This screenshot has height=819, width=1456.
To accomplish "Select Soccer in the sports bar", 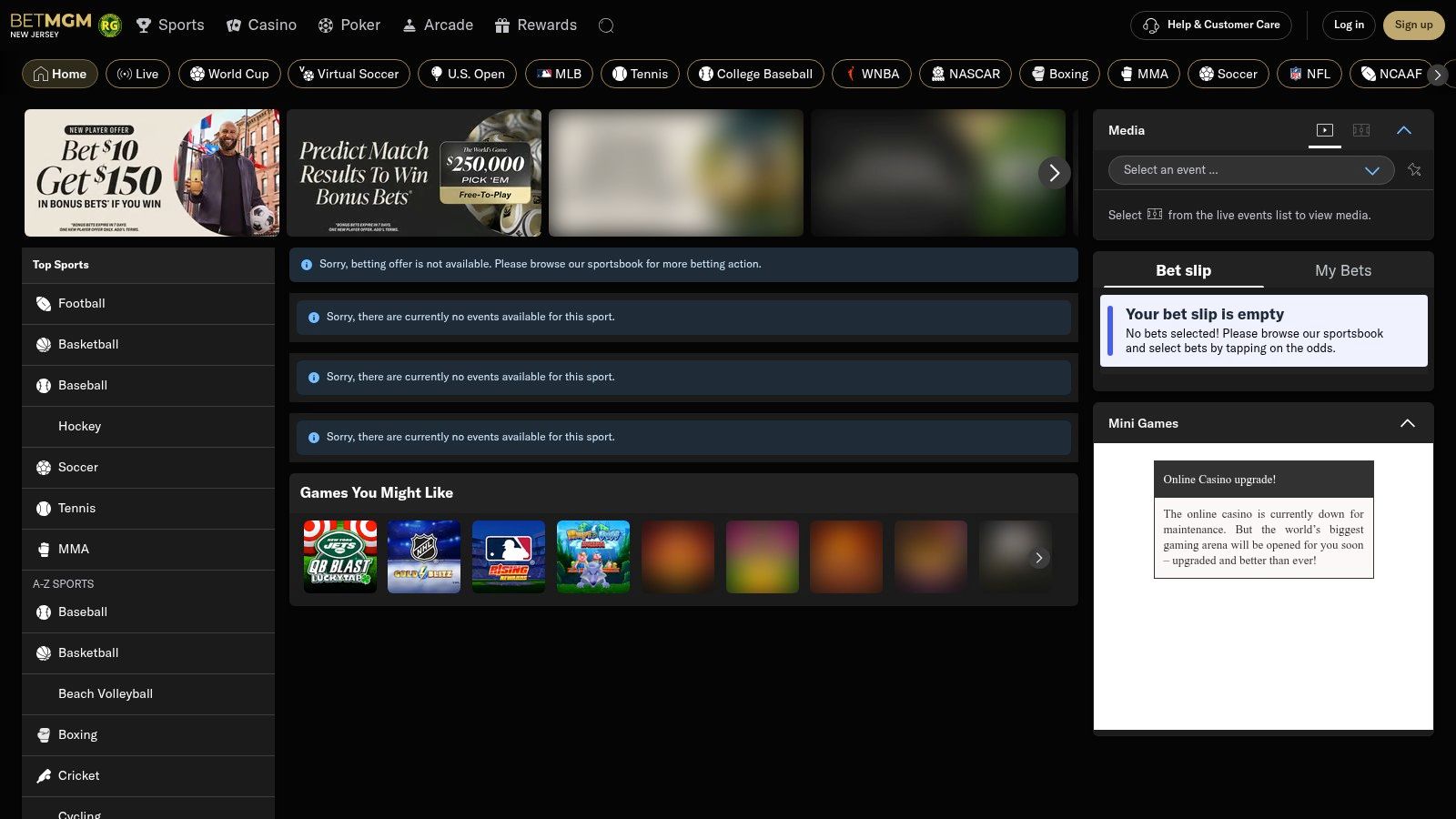I will [x=1228, y=74].
